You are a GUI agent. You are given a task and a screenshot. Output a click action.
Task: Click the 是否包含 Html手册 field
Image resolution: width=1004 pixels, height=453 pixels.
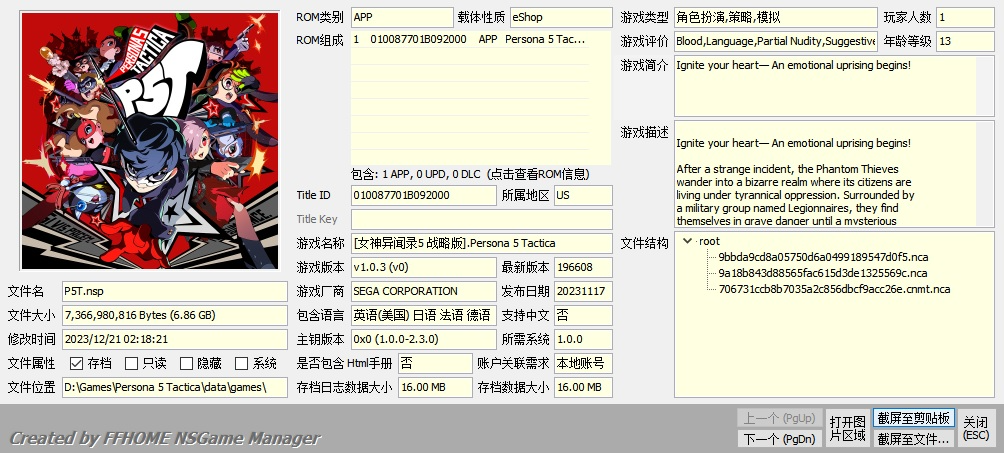(435, 363)
